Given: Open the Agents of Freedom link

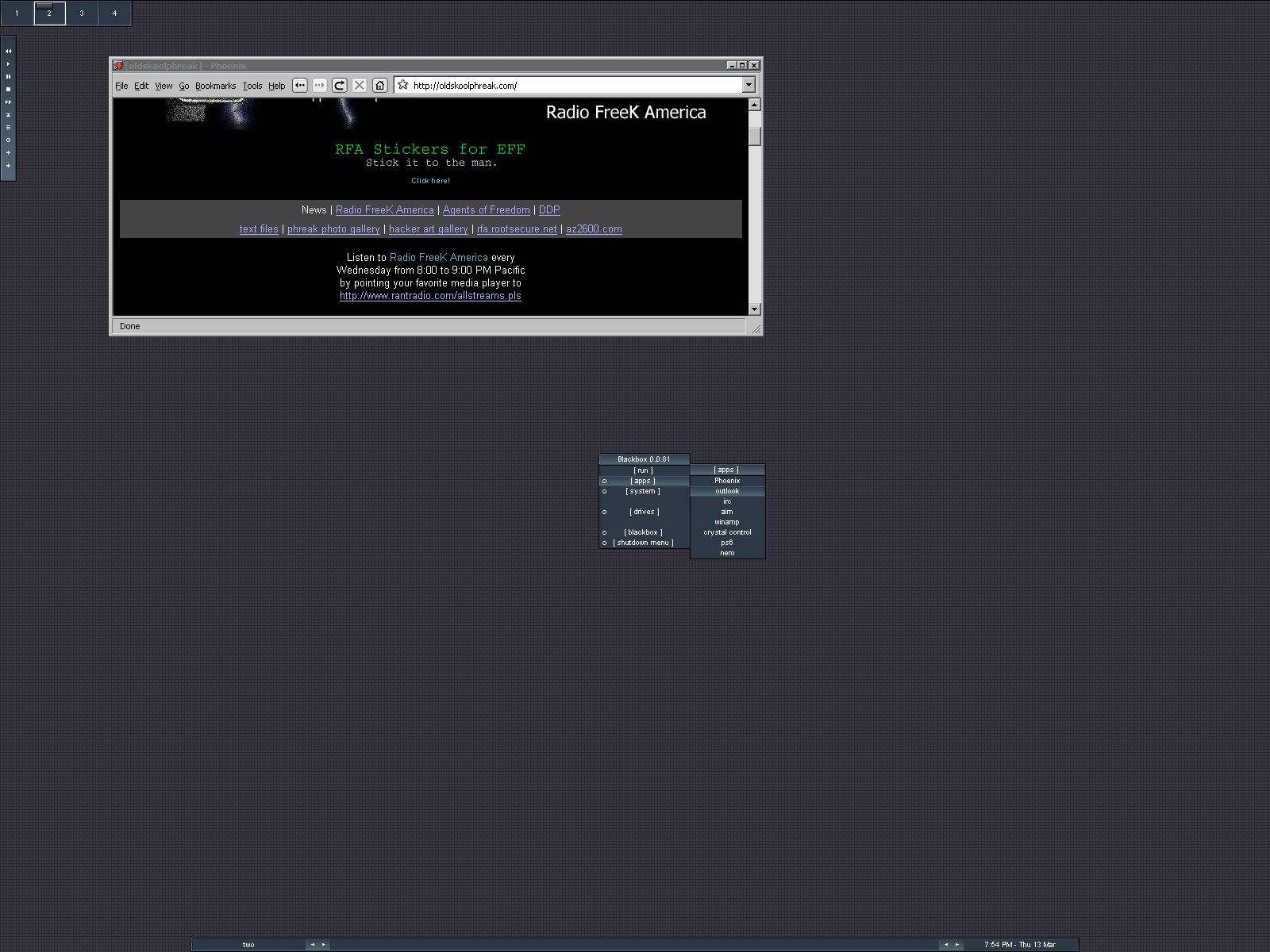Looking at the screenshot, I should (487, 209).
